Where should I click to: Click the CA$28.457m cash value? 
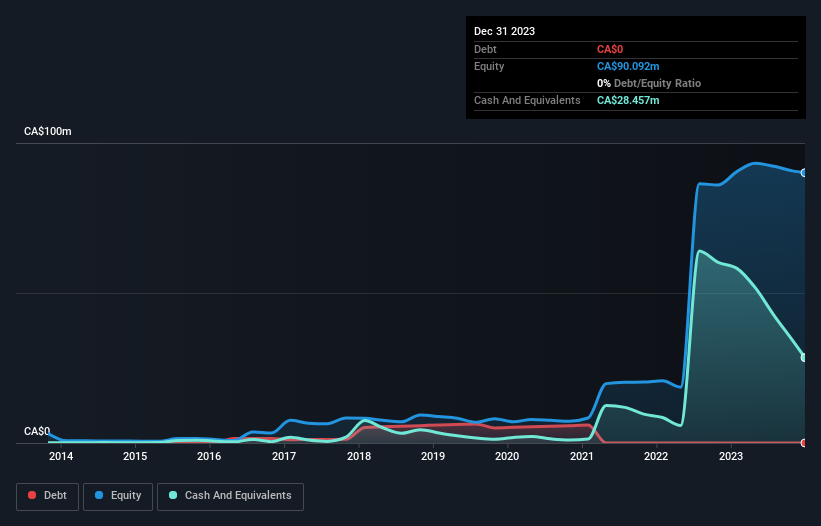click(628, 100)
